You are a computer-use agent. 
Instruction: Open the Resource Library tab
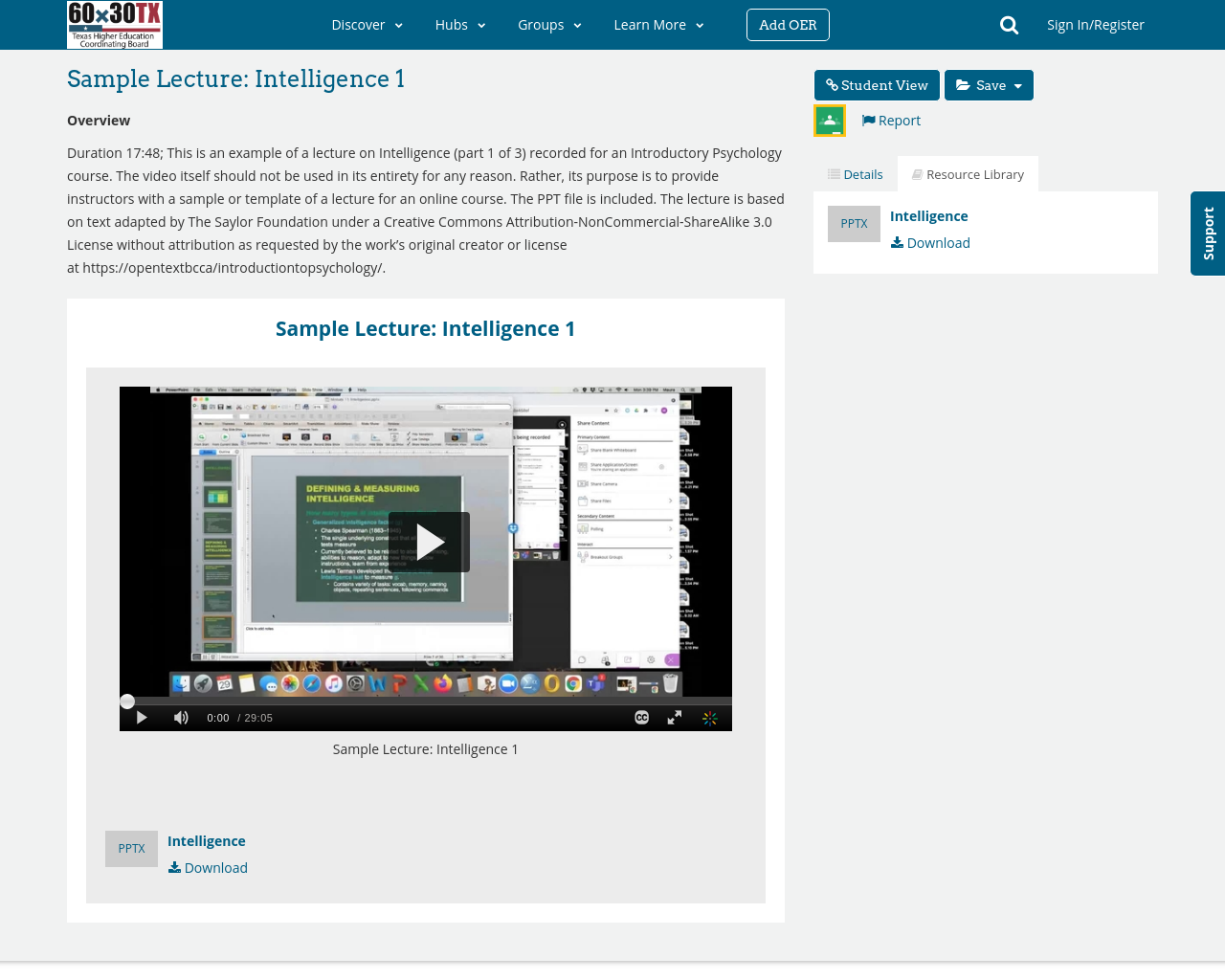(968, 172)
